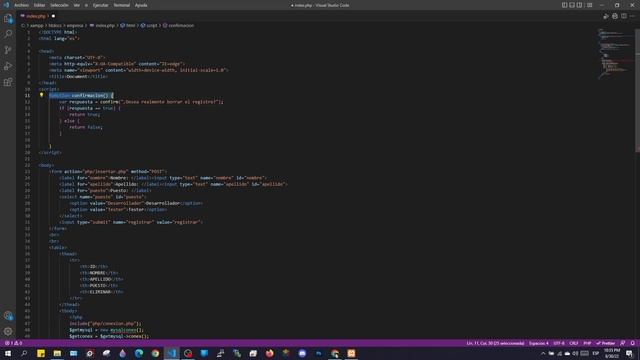Open the Run and Debug view
Viewport: 640px width, 360px height.
8,66
